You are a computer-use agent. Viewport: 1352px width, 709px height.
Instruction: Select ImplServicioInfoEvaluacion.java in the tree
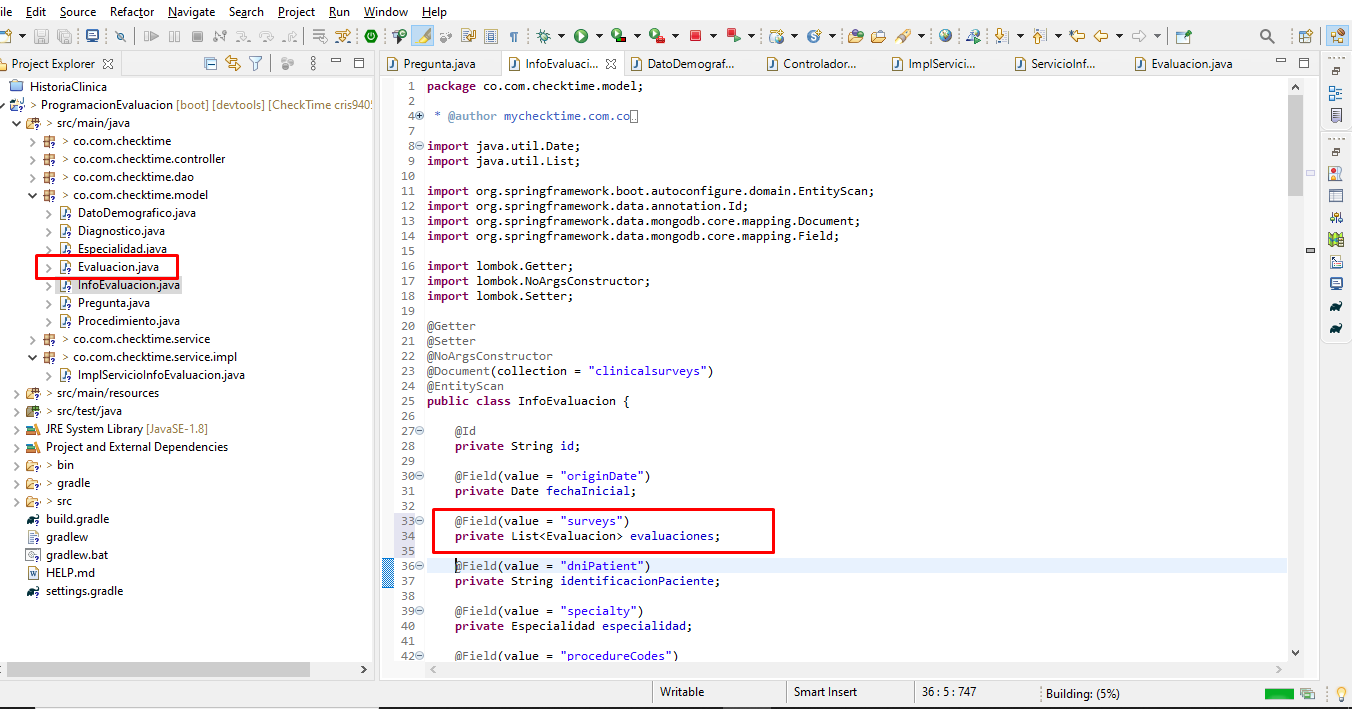coord(161,375)
